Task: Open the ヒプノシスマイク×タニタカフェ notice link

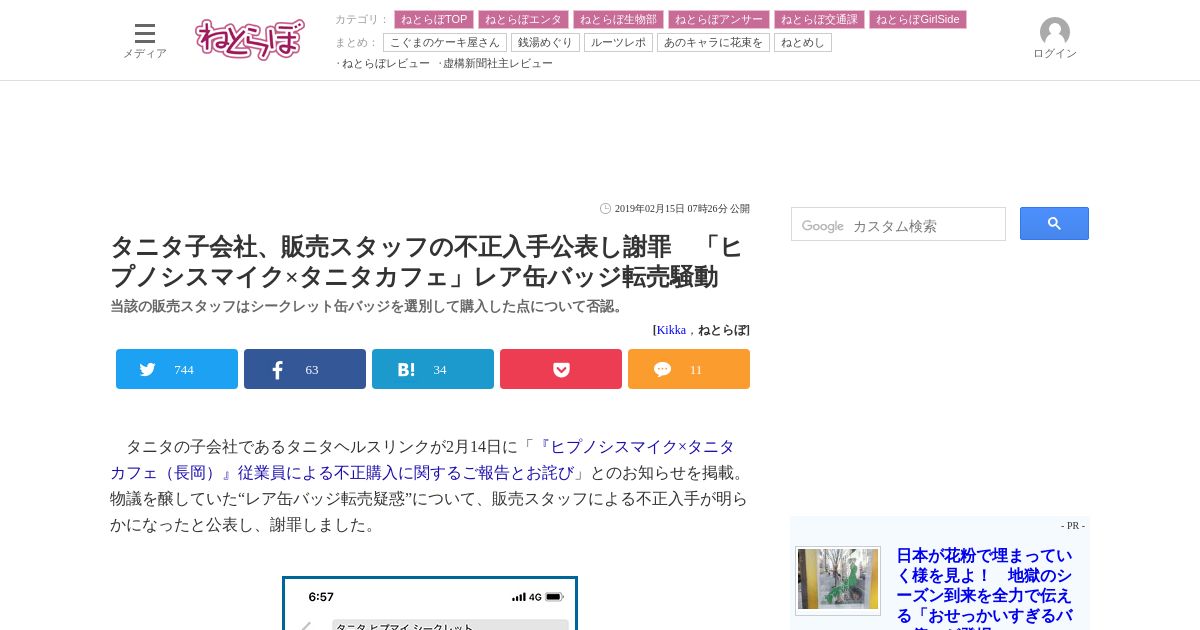Action: coord(422,460)
